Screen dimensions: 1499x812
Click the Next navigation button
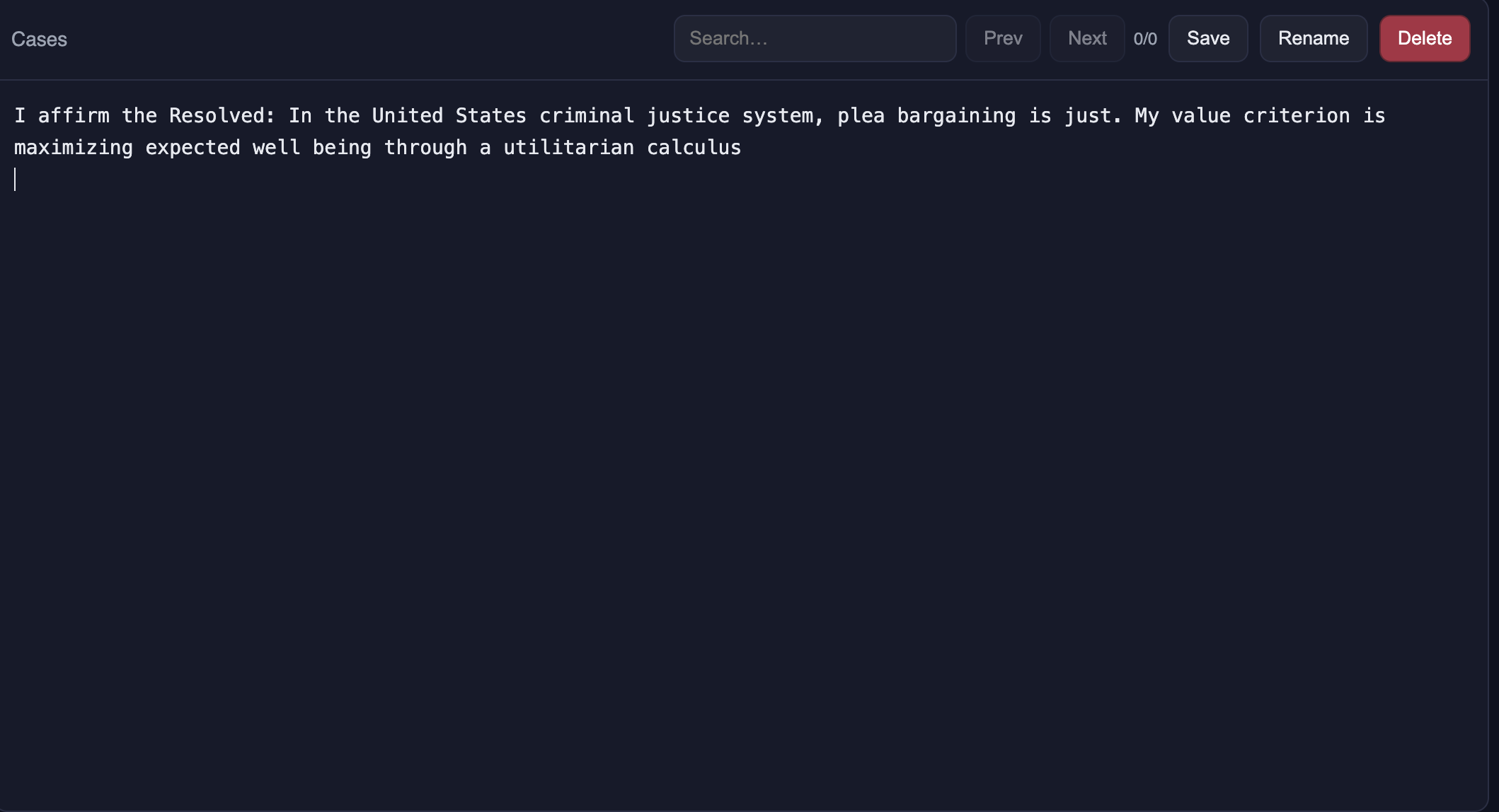[x=1086, y=38]
